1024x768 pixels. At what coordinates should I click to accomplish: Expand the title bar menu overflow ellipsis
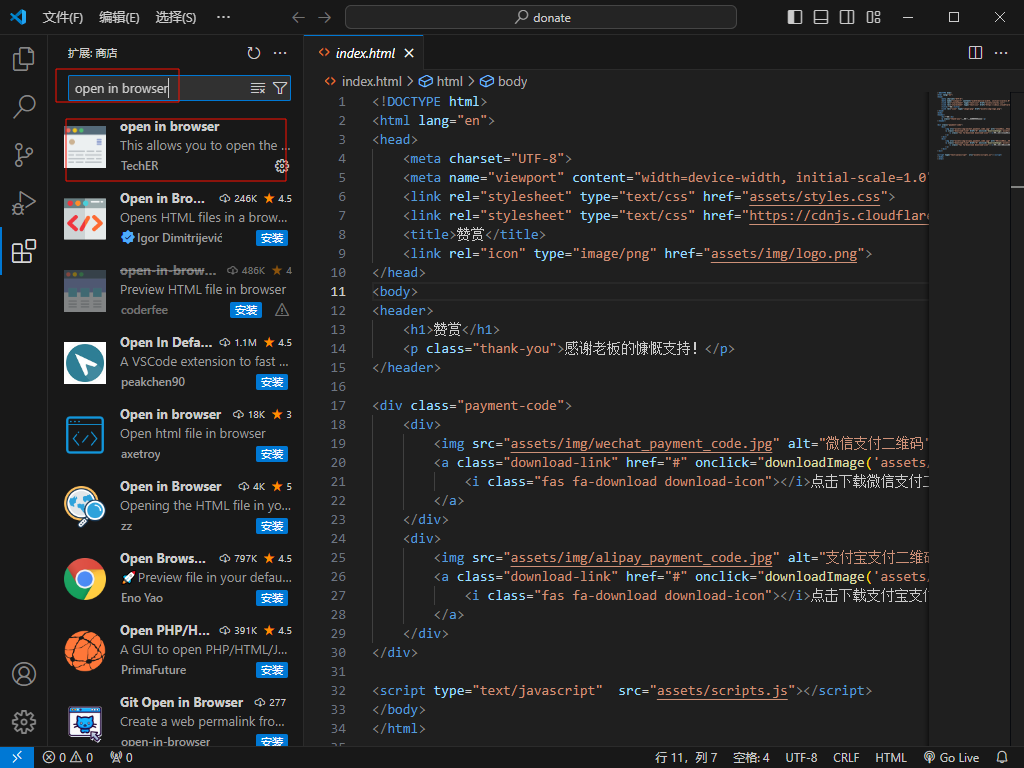coord(223,18)
